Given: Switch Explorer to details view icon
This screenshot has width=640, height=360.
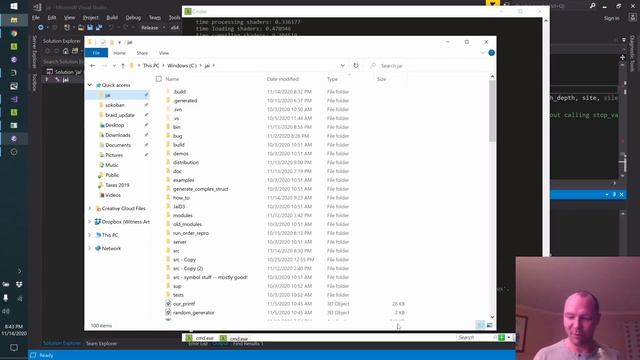Looking at the screenshot, I should click(480, 325).
